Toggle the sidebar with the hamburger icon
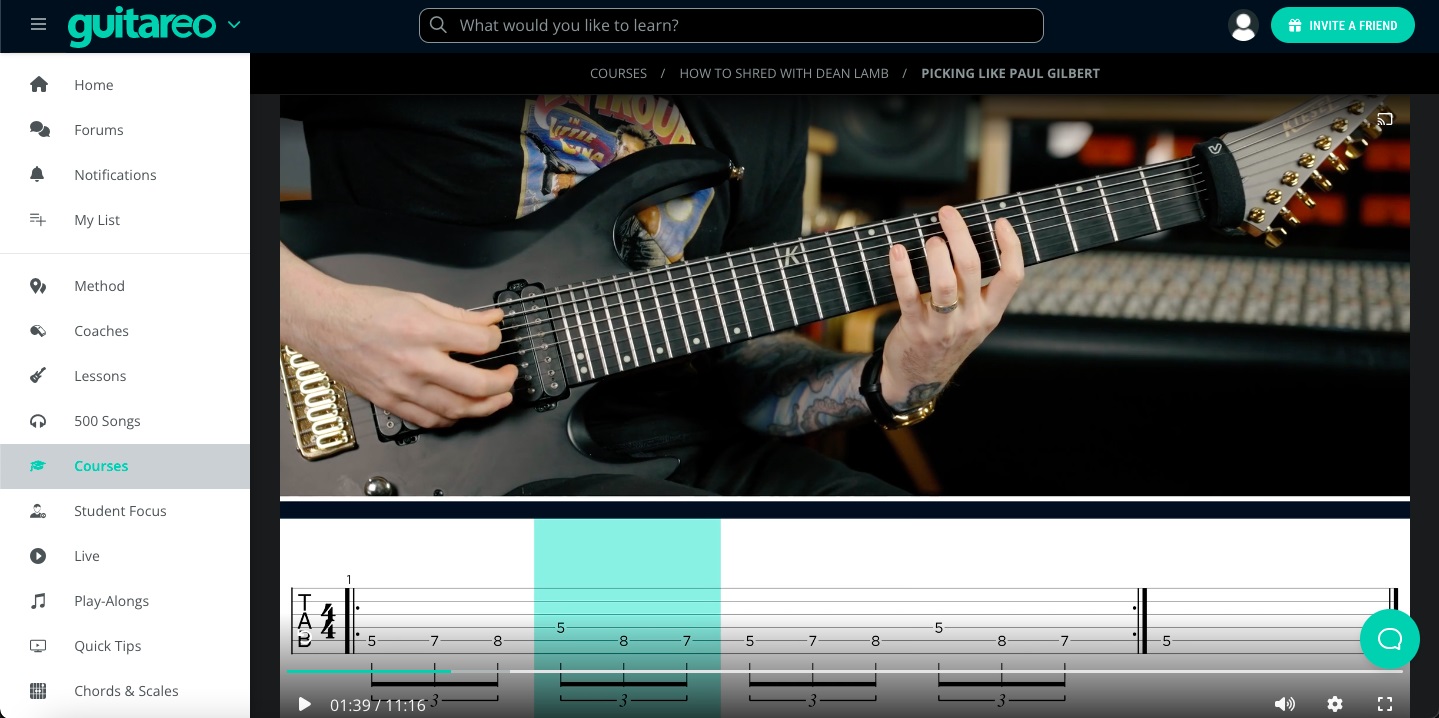Viewport: 1439px width, 718px height. click(x=38, y=24)
